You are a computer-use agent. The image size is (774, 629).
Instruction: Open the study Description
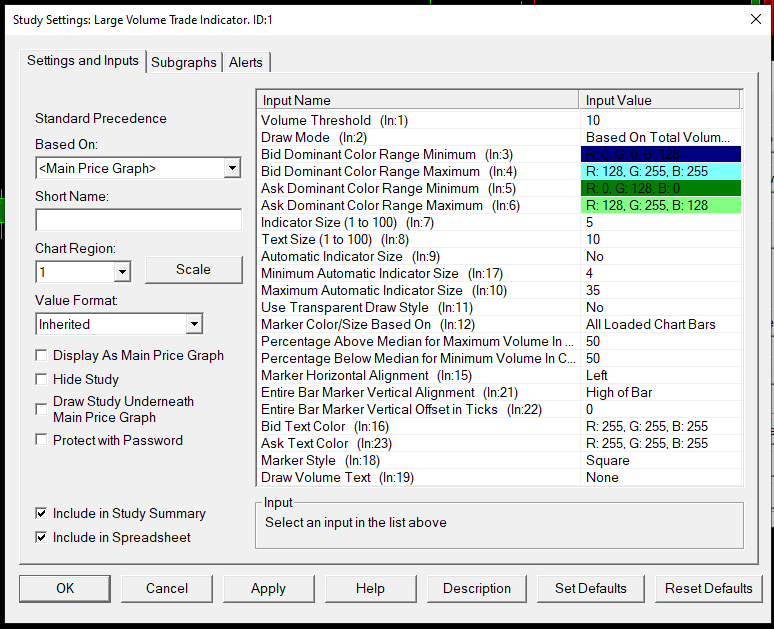[477, 588]
